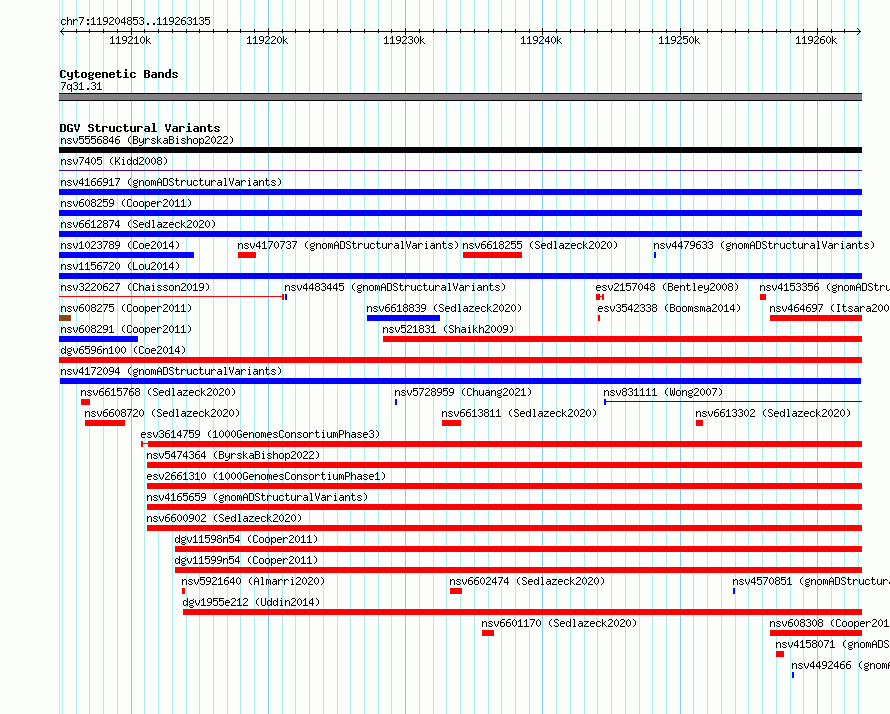Open the nsv521831 (Shaikh2009) label

tap(448, 329)
